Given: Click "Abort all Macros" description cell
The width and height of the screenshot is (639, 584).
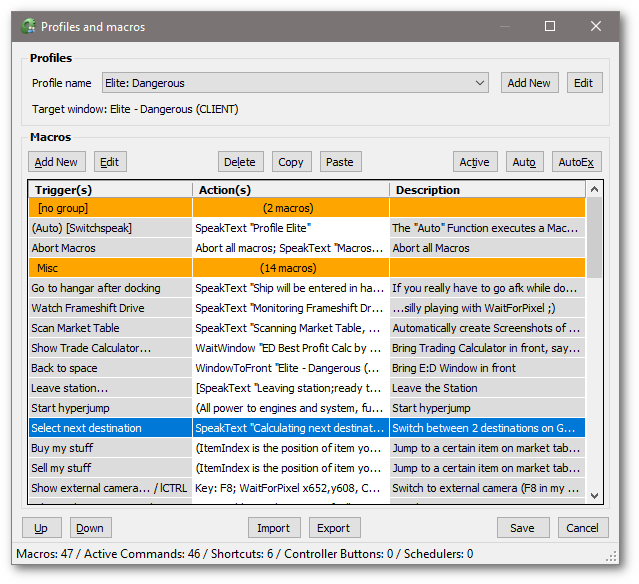Looking at the screenshot, I should [487, 248].
